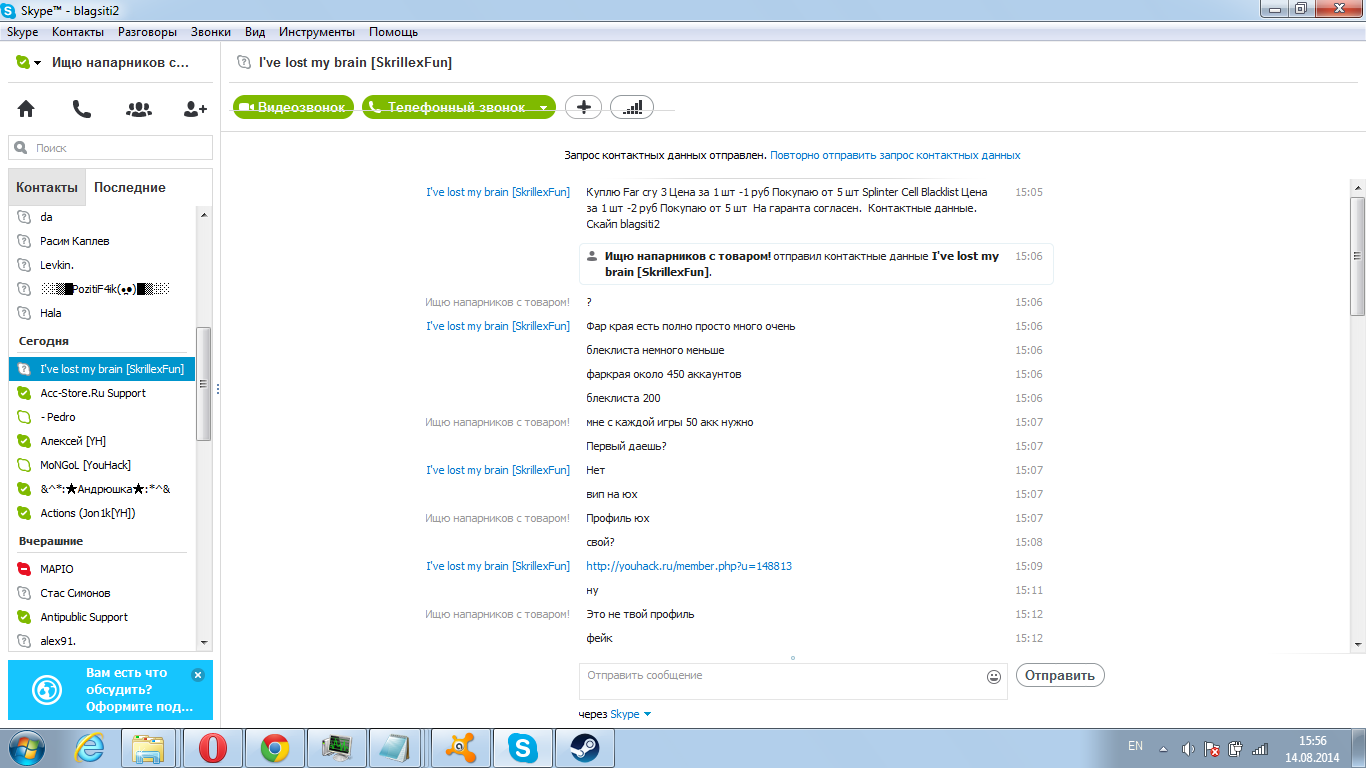Launch Opera from the taskbar

[213, 747]
